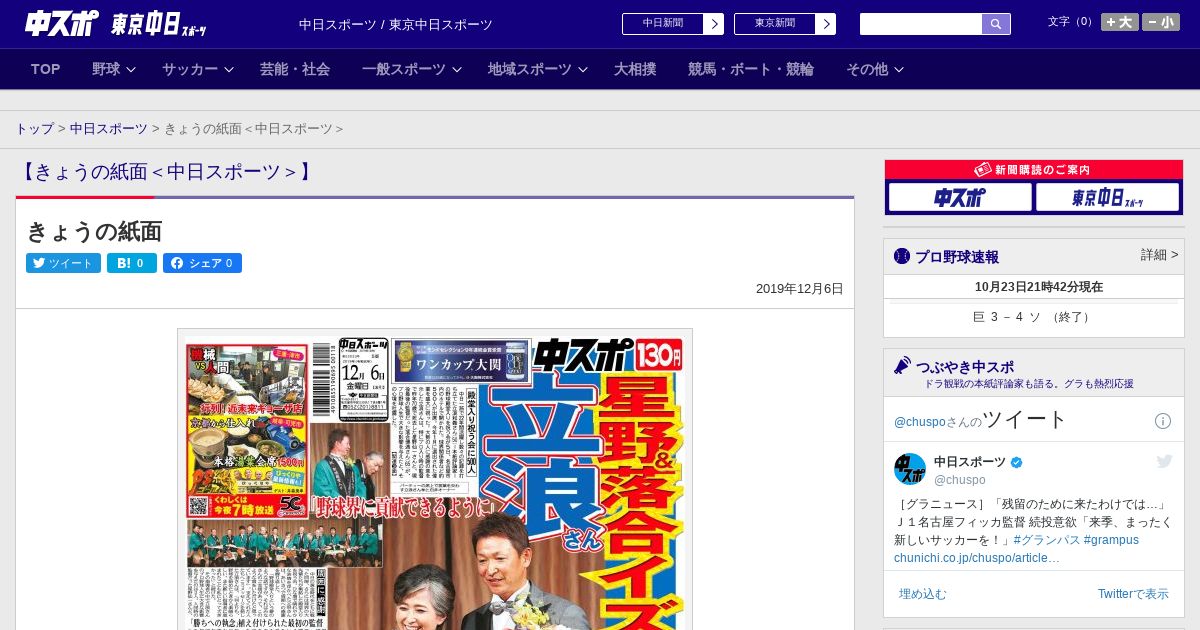Click the Twitter bird icon in tweet
The width and height of the screenshot is (1200, 630).
(1164, 461)
